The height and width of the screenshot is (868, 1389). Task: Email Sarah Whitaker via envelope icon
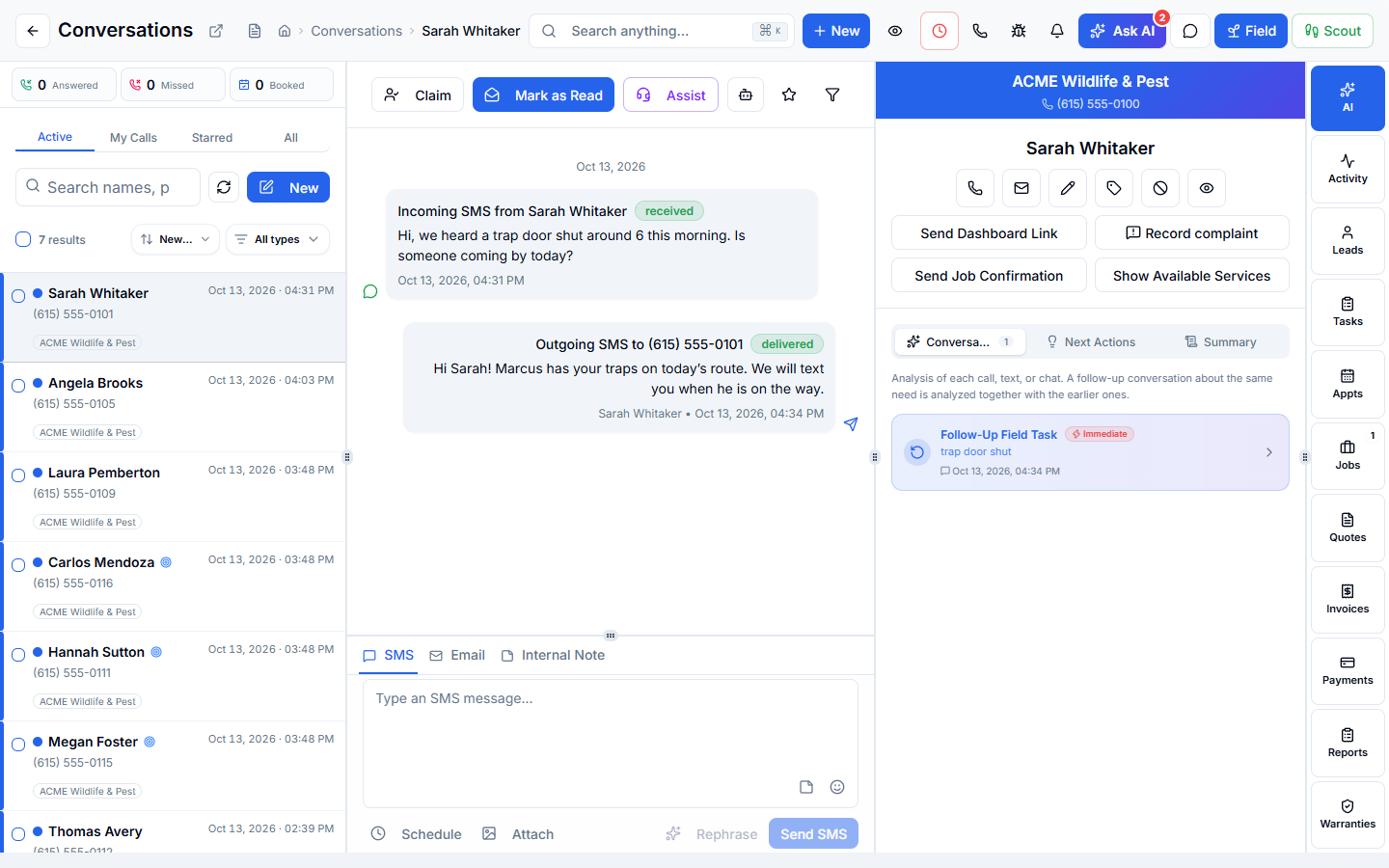[1021, 188]
